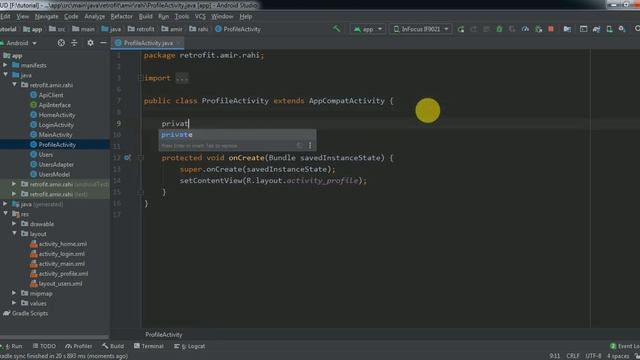
Task: Open Project Structure icon in toolbar
Action: [x=567, y=29]
